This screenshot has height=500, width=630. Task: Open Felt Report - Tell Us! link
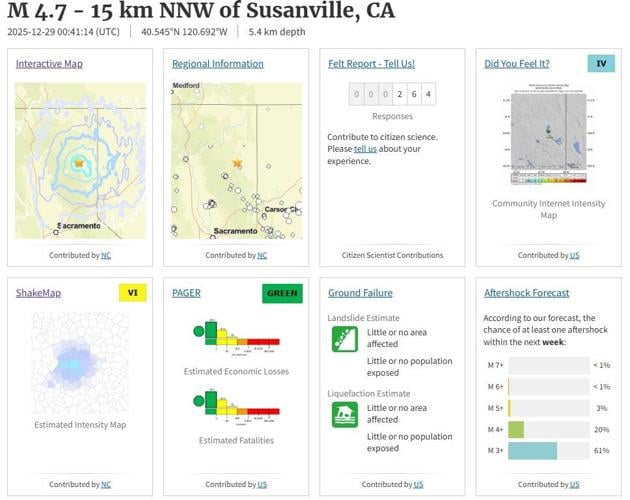[371, 64]
